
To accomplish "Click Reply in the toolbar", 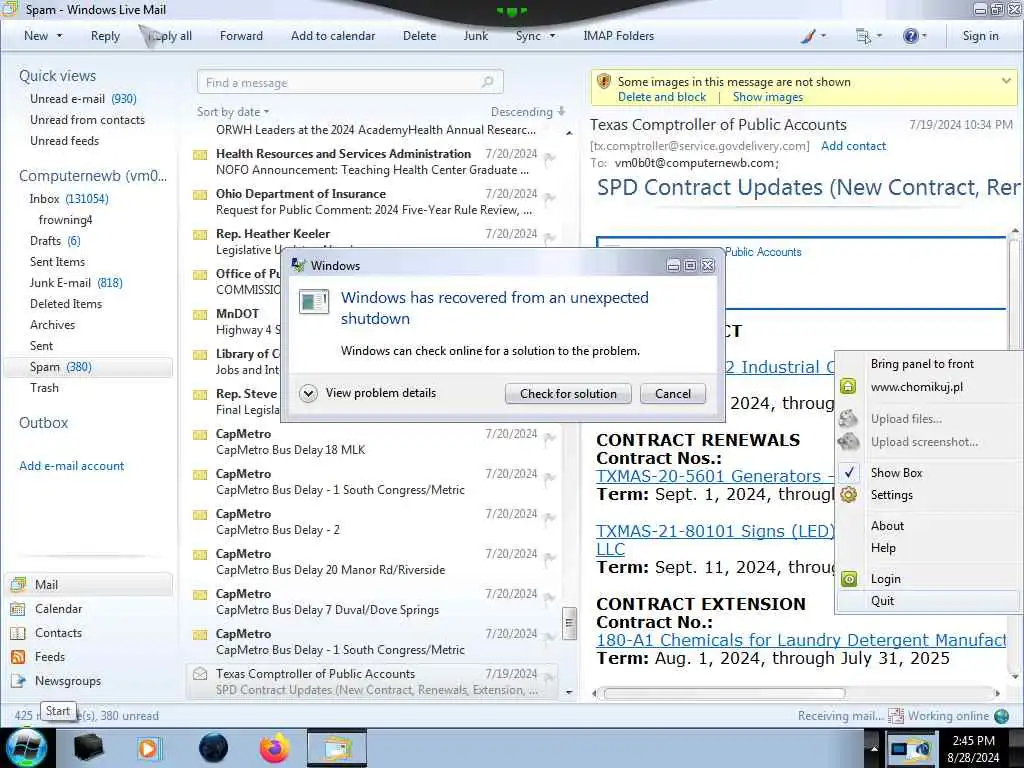I will point(105,36).
